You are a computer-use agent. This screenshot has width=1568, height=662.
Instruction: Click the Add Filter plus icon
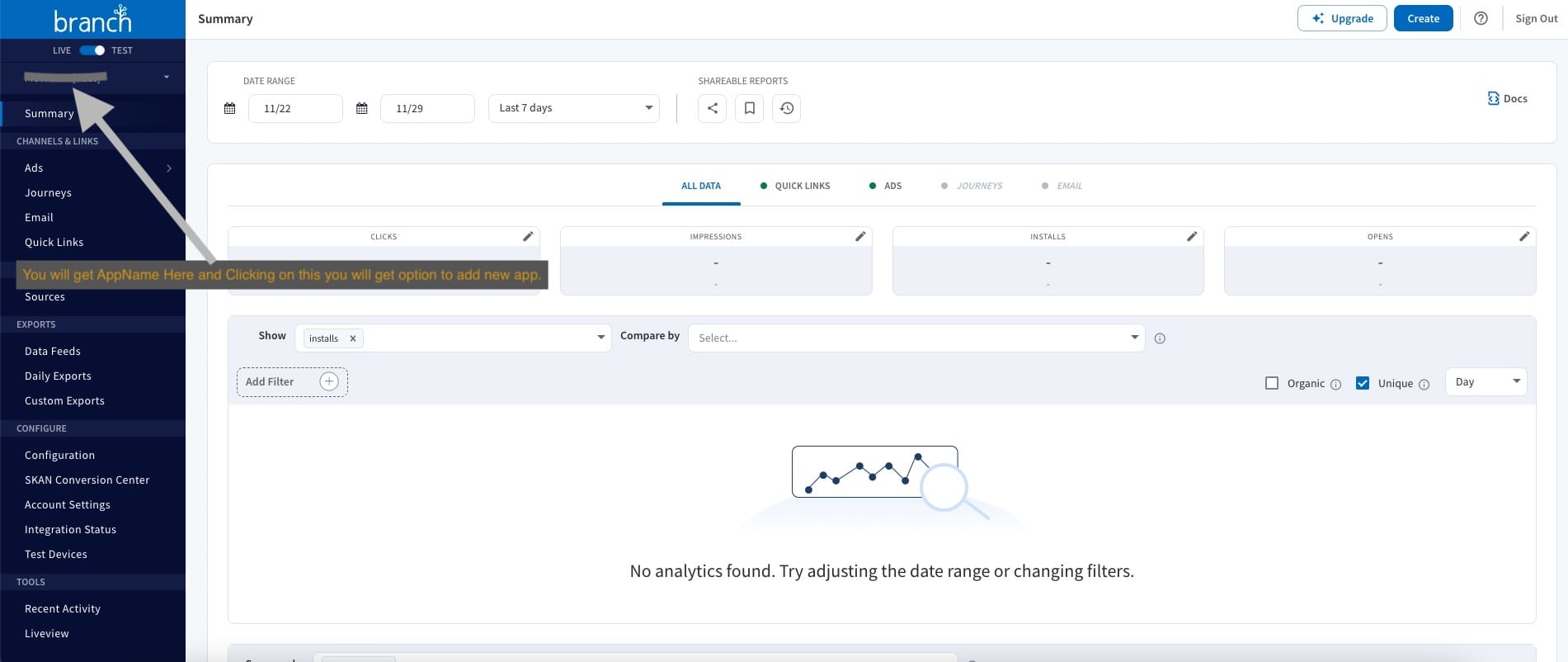[329, 381]
